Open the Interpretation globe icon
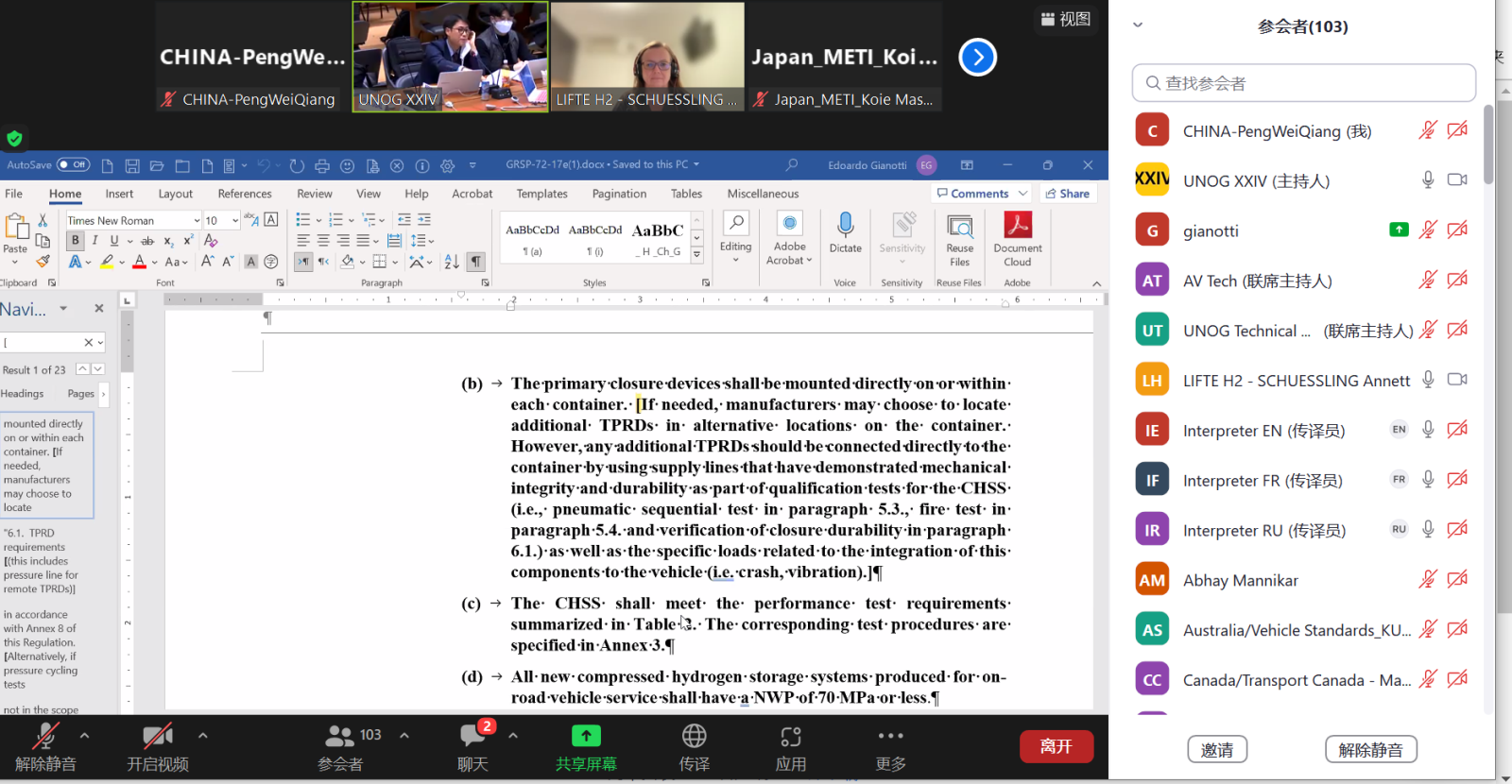Viewport: 1512px width, 784px height. click(694, 737)
